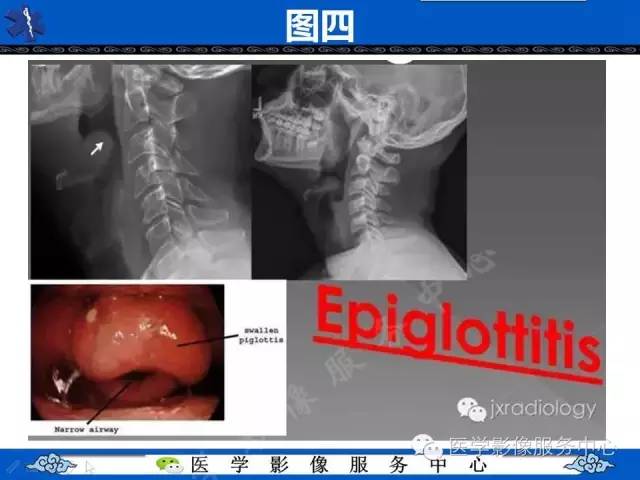Click the WeChat watermark icon near 医学影像服务中心
640x480 pixels.
pyautogui.click(x=427, y=447)
